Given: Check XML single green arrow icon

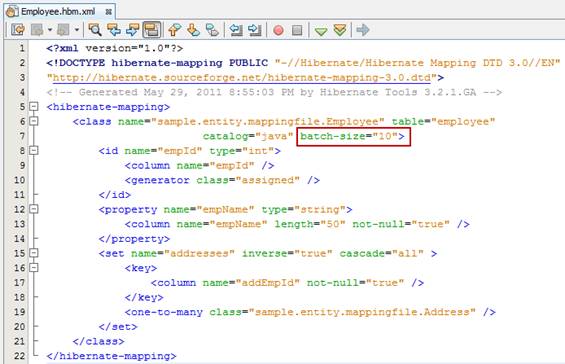Looking at the screenshot, I should coord(321,31).
